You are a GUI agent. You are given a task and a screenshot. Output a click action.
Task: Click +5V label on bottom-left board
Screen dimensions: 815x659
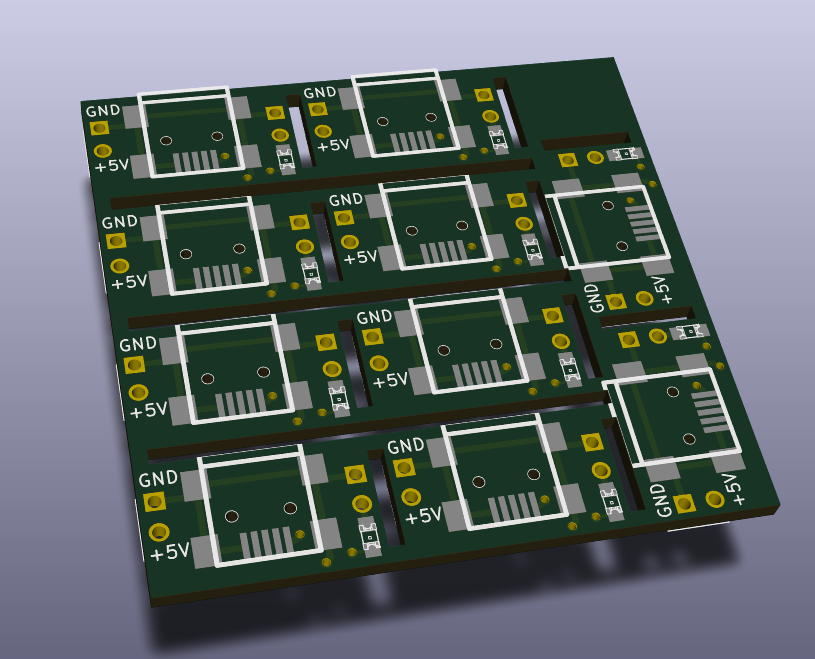click(x=170, y=551)
